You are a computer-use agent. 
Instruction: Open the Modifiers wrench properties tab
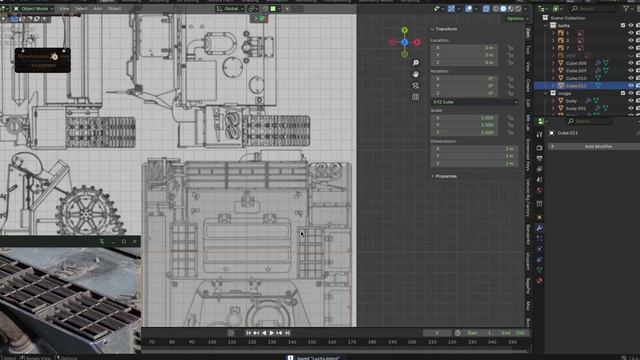click(x=540, y=228)
